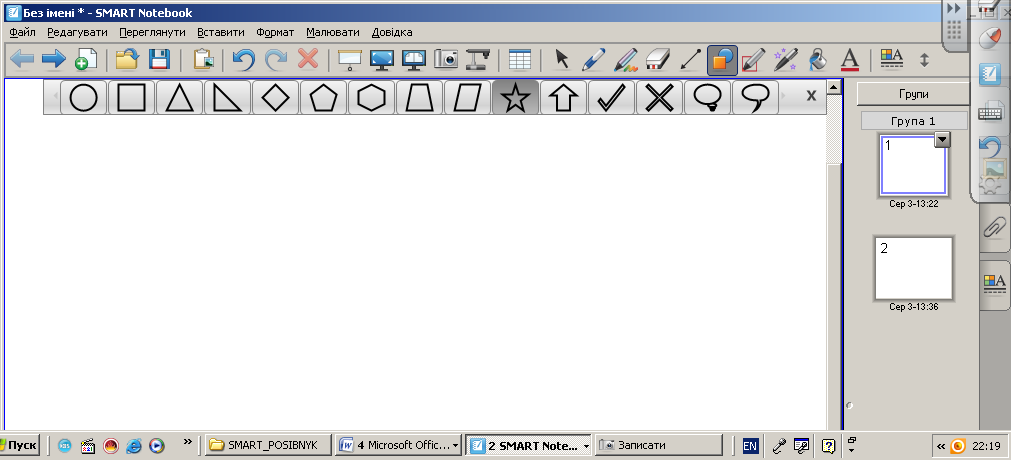Start the document camera

[x=477, y=60]
